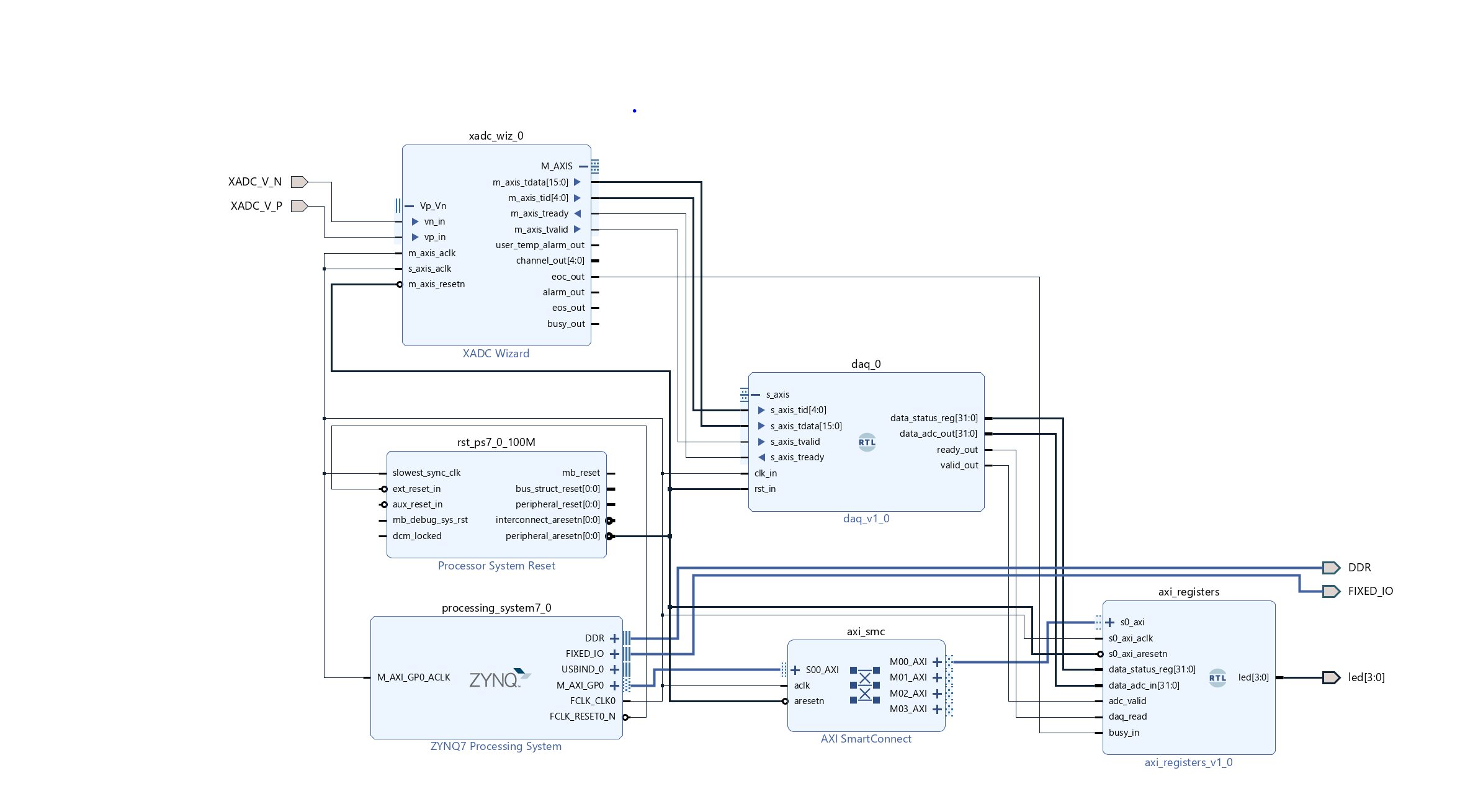Collapse the s_axis interface on daq_0
Image resolution: width=1478 pixels, height=812 pixels.
pyautogui.click(x=756, y=395)
